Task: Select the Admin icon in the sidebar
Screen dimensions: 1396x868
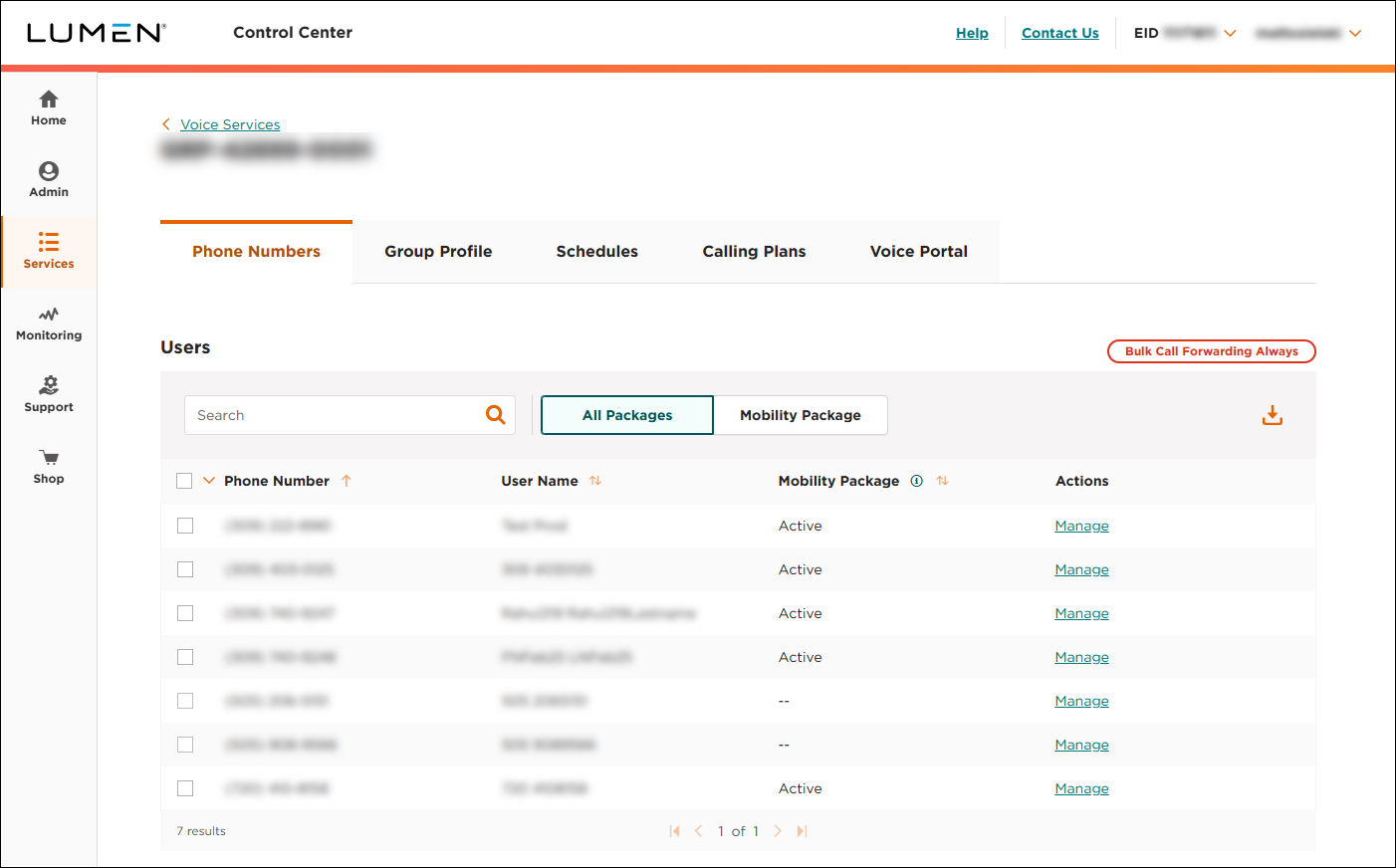Action: coord(48,177)
